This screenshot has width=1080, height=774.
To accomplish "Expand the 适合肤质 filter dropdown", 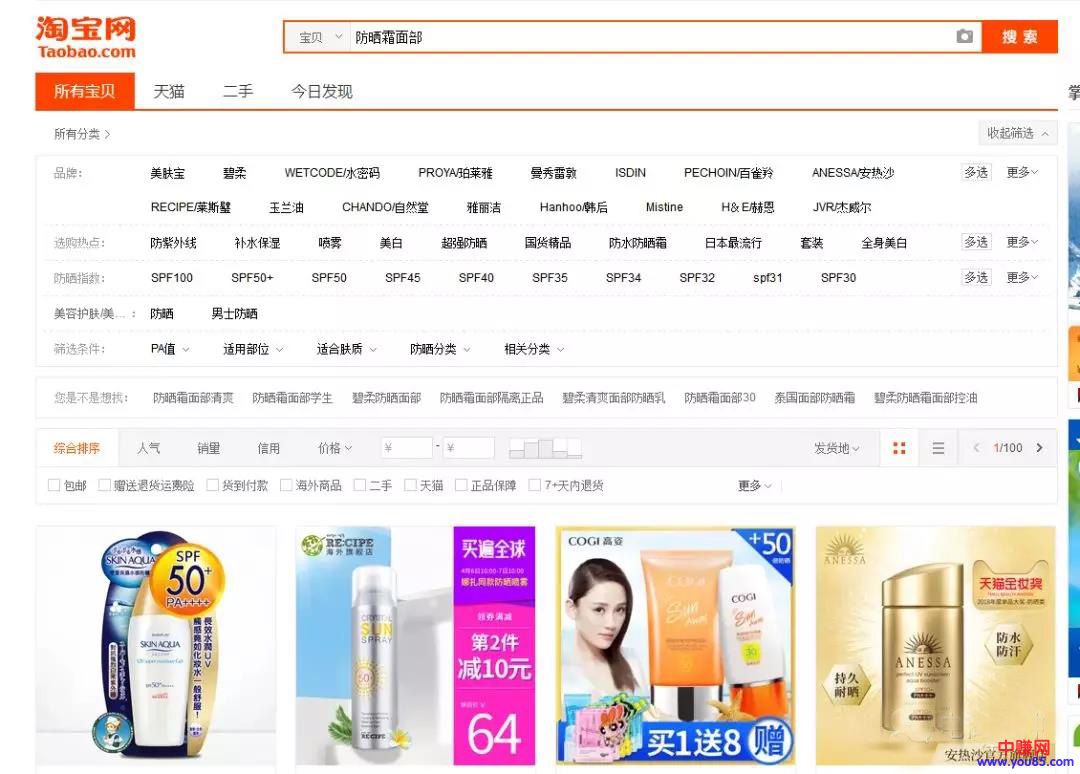I will [x=346, y=349].
